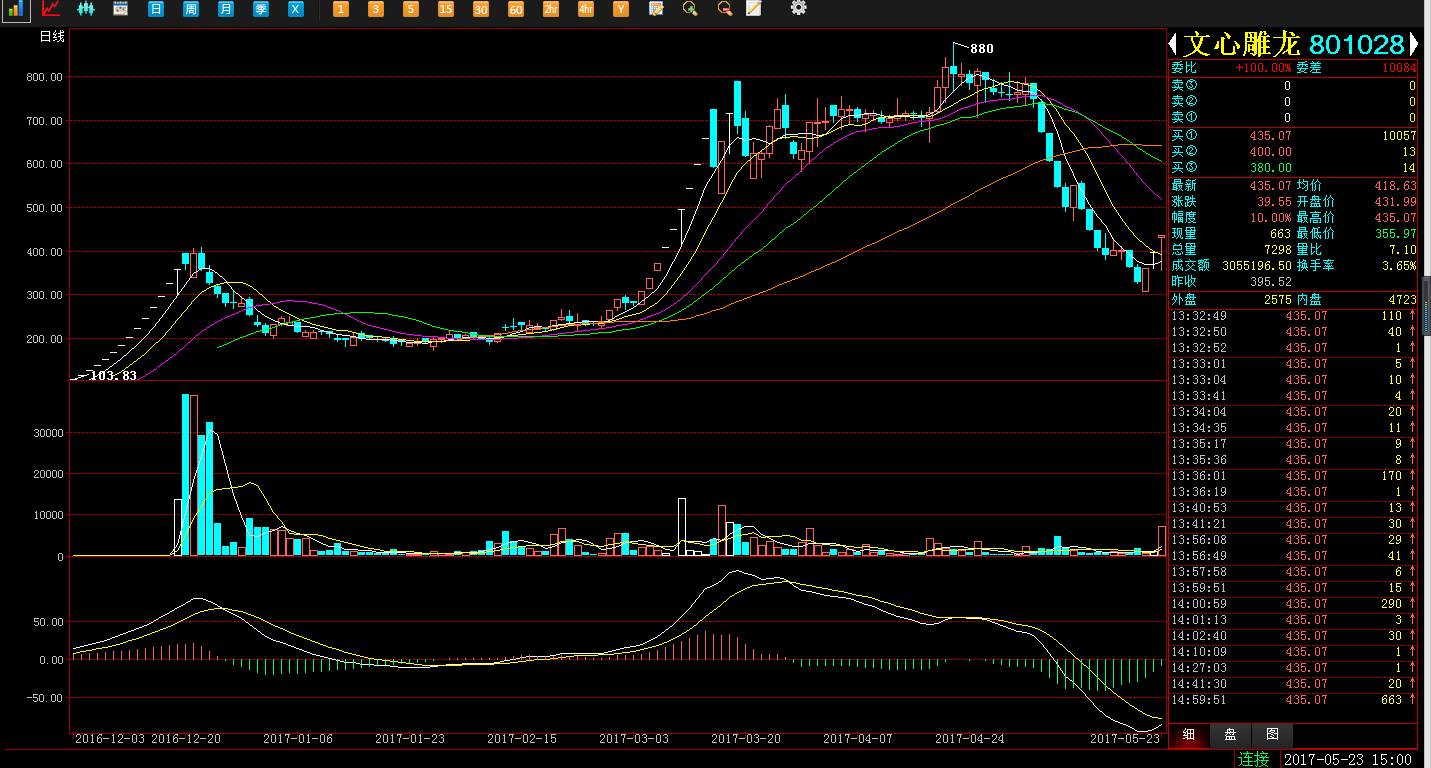Select quarterly period 季 button
The height and width of the screenshot is (768, 1431).
point(260,9)
